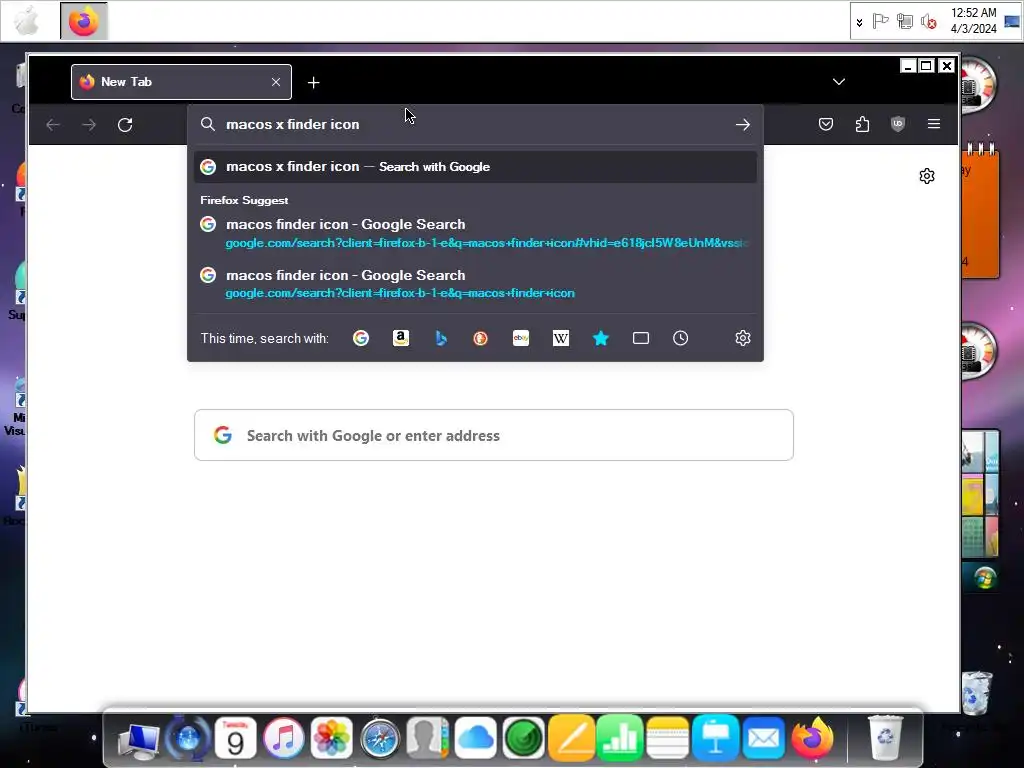Search with Wikipedia icon
The width and height of the screenshot is (1024, 768).
[560, 338]
